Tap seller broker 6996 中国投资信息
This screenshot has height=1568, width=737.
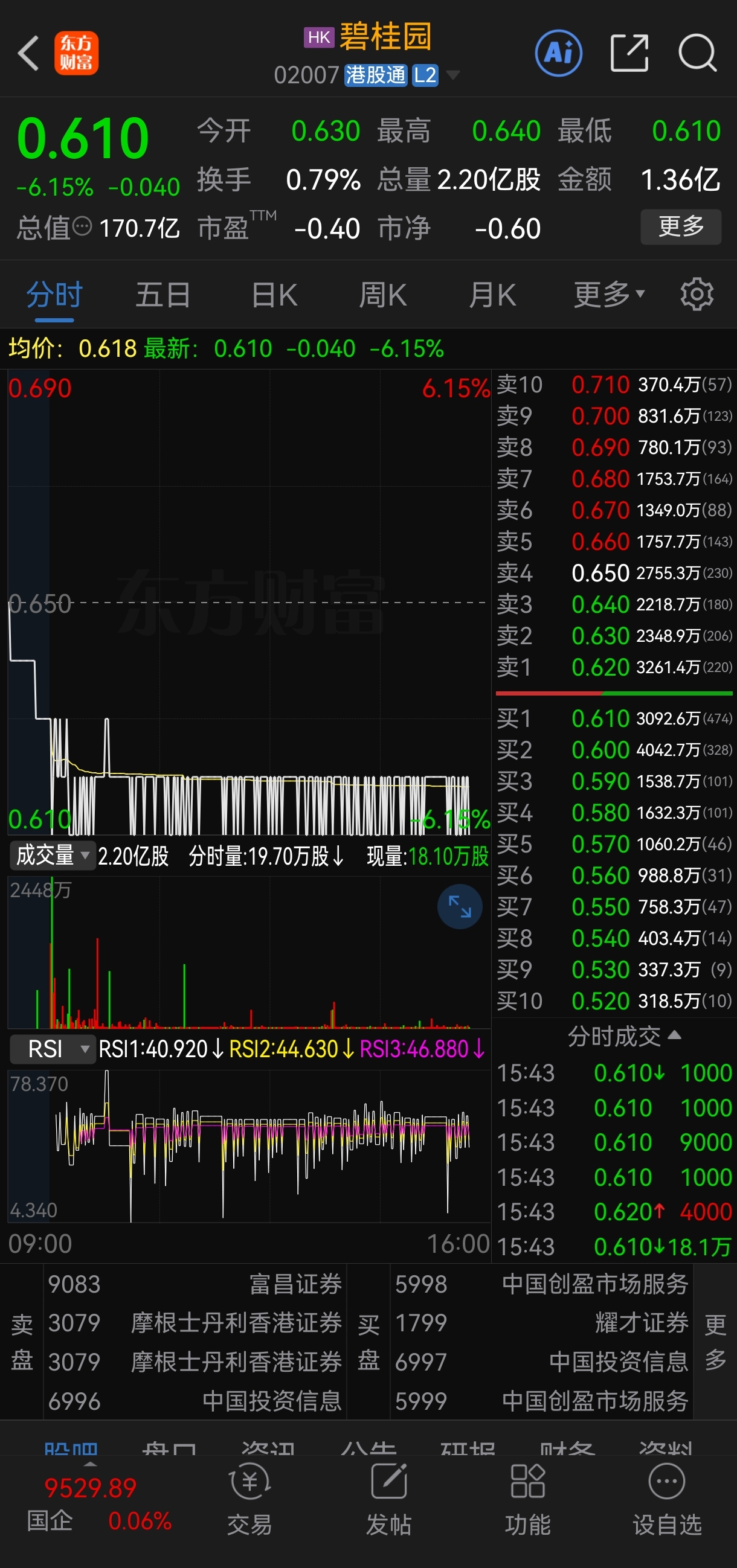pos(195,1401)
